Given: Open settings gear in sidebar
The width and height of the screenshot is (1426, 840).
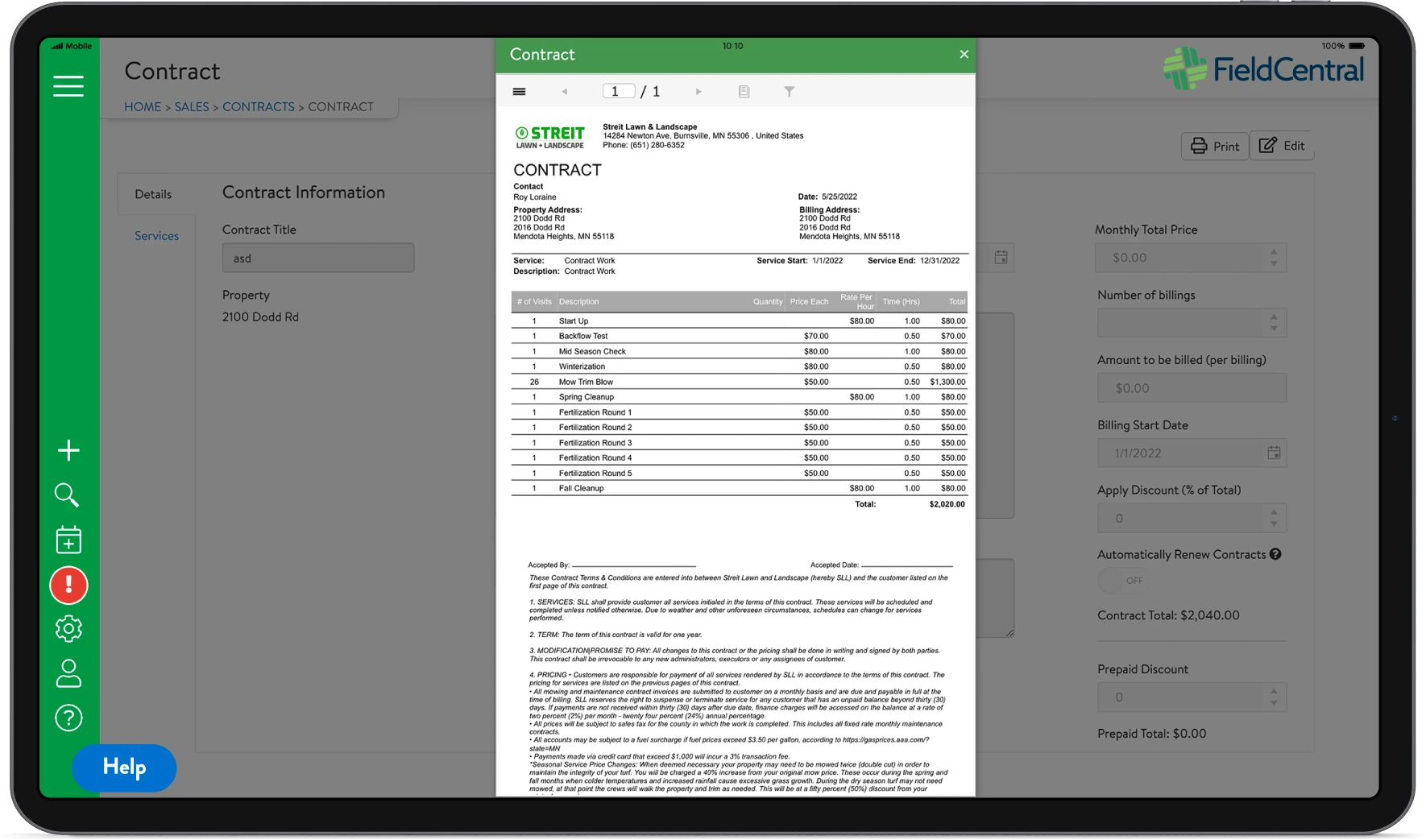Looking at the screenshot, I should tap(68, 629).
